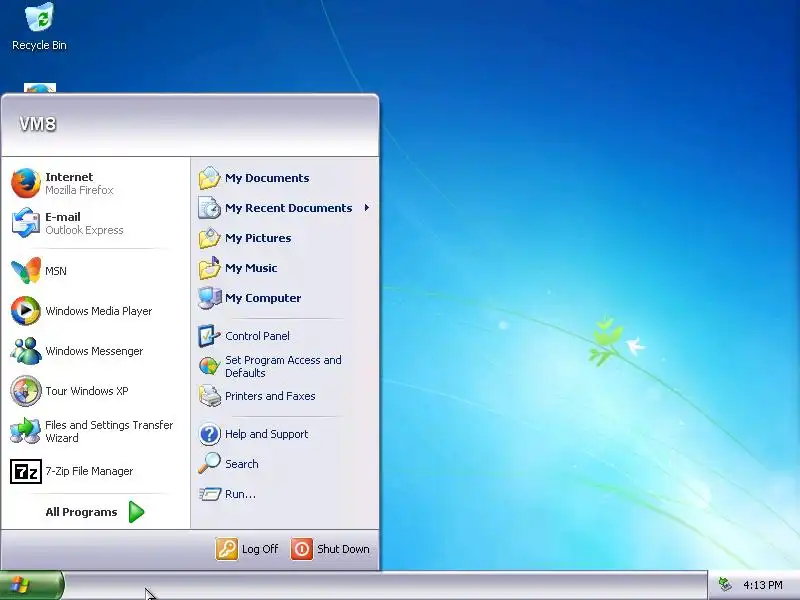Click the Run... text label

(x=240, y=494)
